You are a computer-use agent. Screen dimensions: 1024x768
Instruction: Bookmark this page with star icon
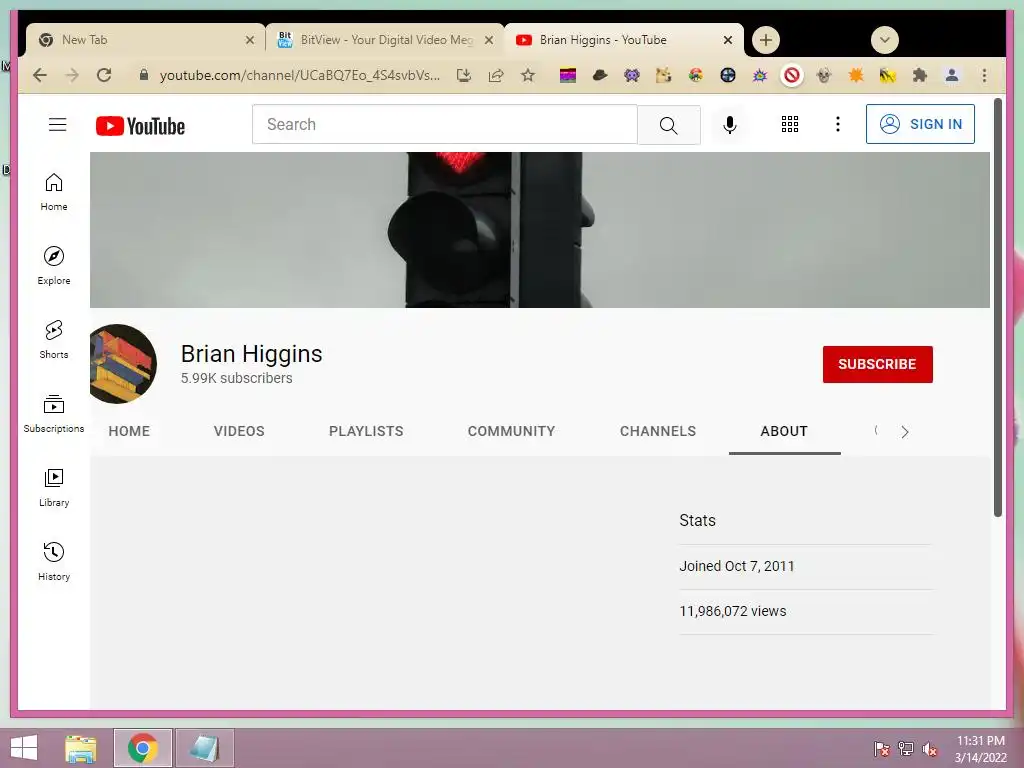(528, 75)
